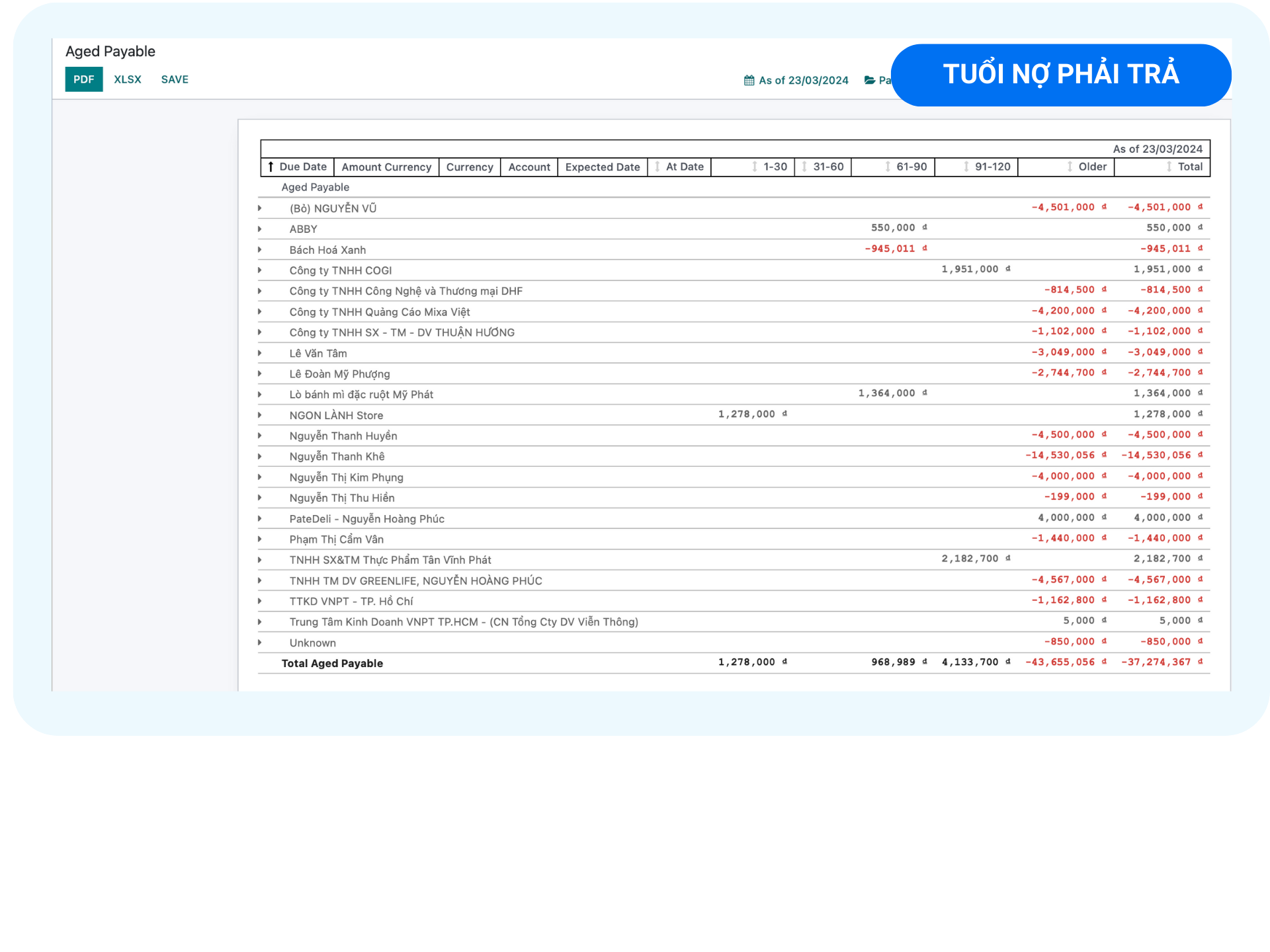Click the sort icon on the Older column

[x=1070, y=167]
